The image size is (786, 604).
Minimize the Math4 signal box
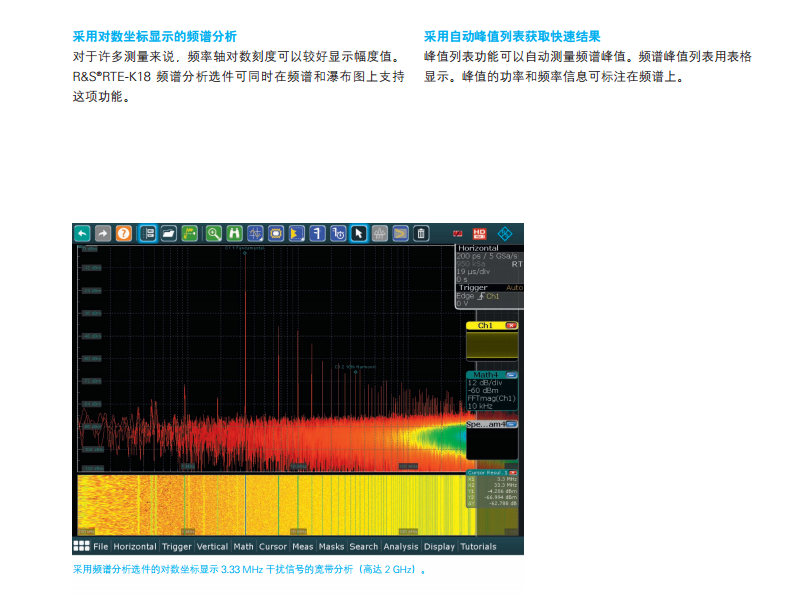(x=511, y=375)
